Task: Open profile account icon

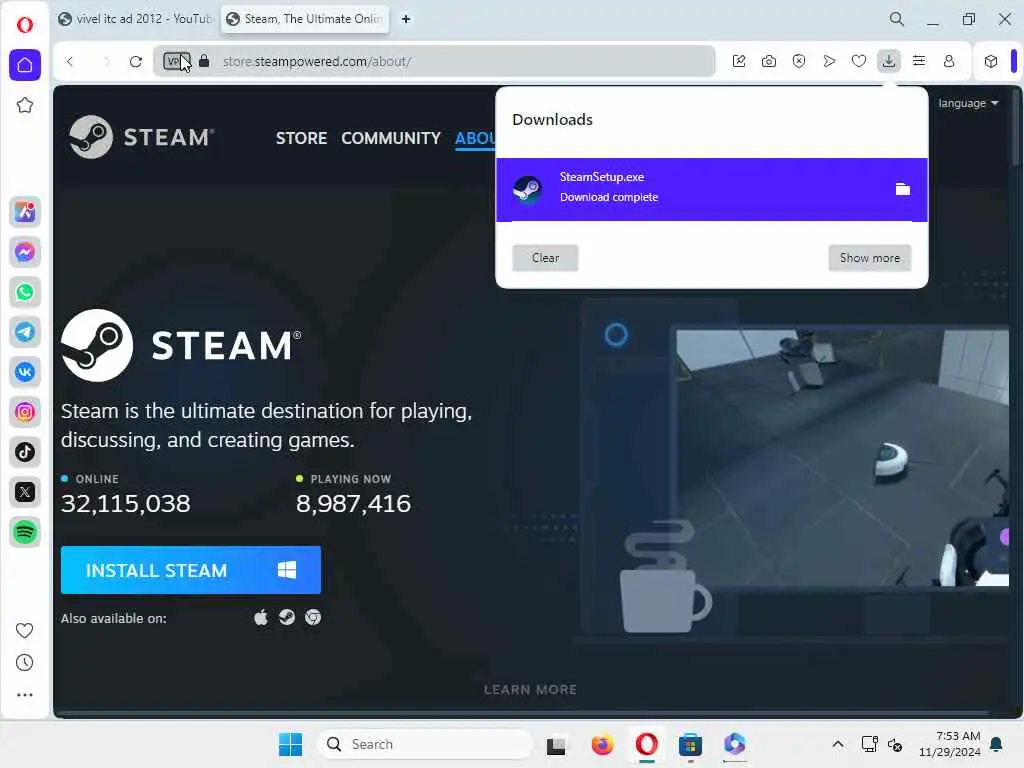Action: (x=949, y=61)
